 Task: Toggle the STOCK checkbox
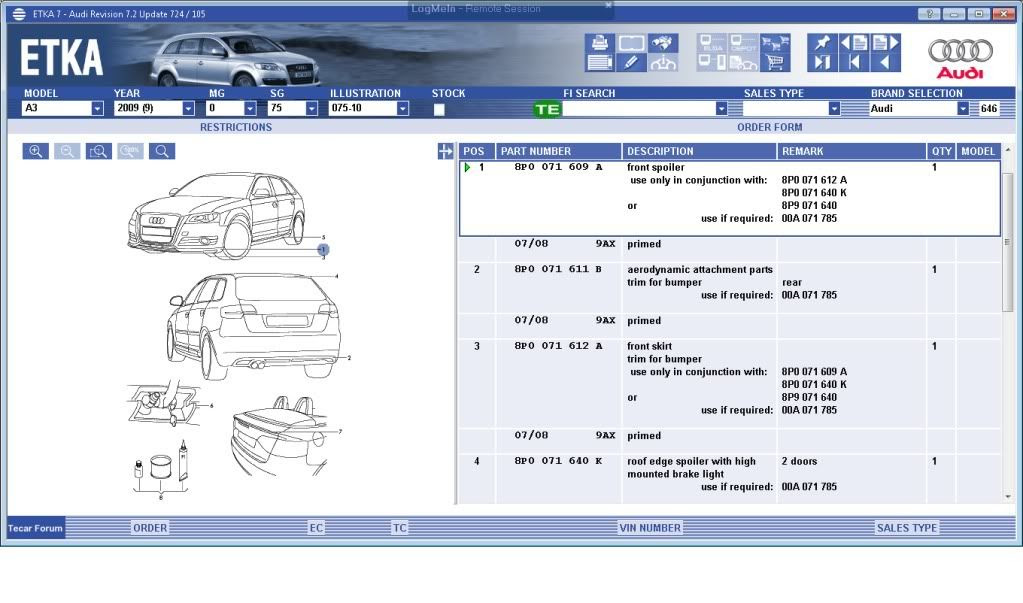click(x=439, y=109)
